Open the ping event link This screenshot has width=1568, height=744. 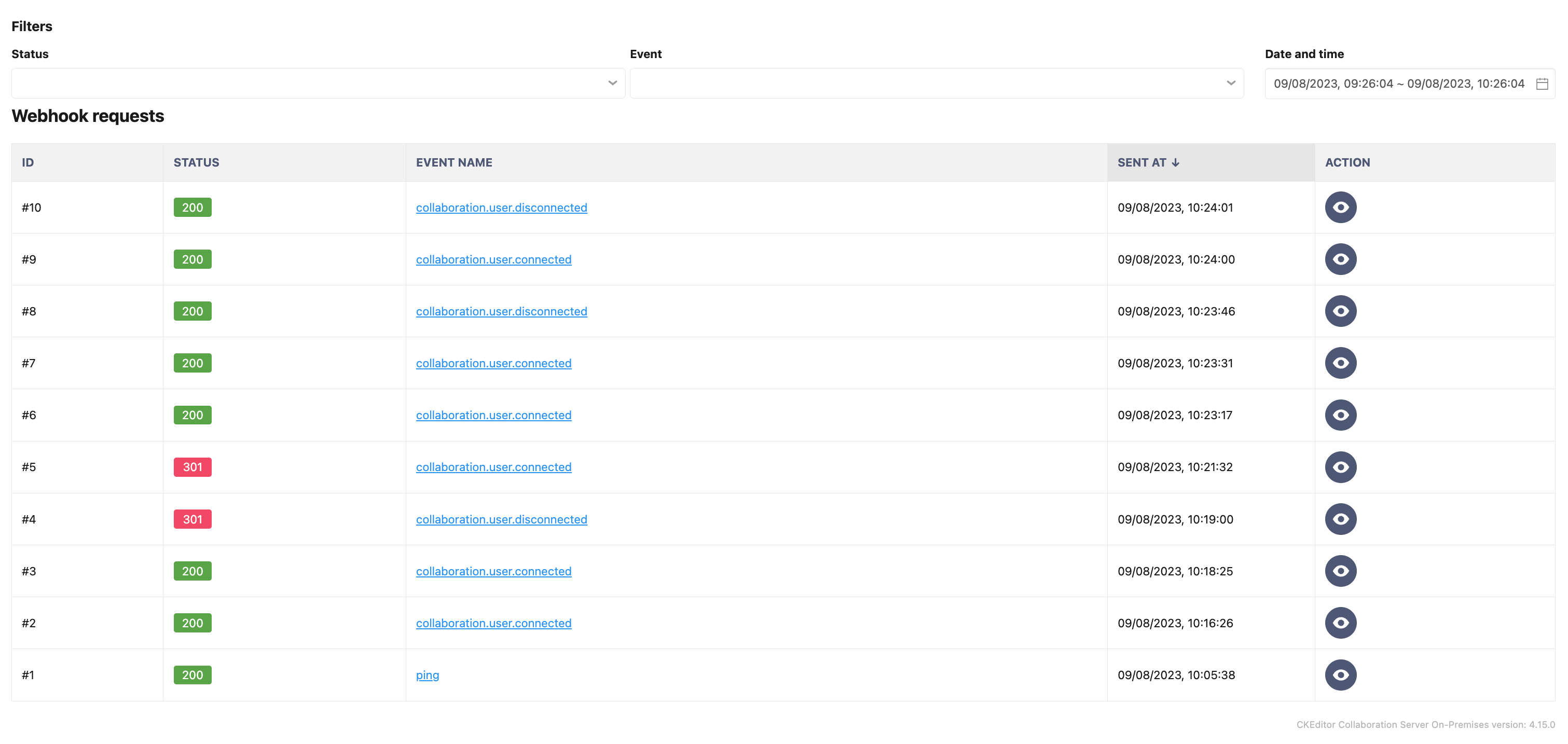pos(428,675)
